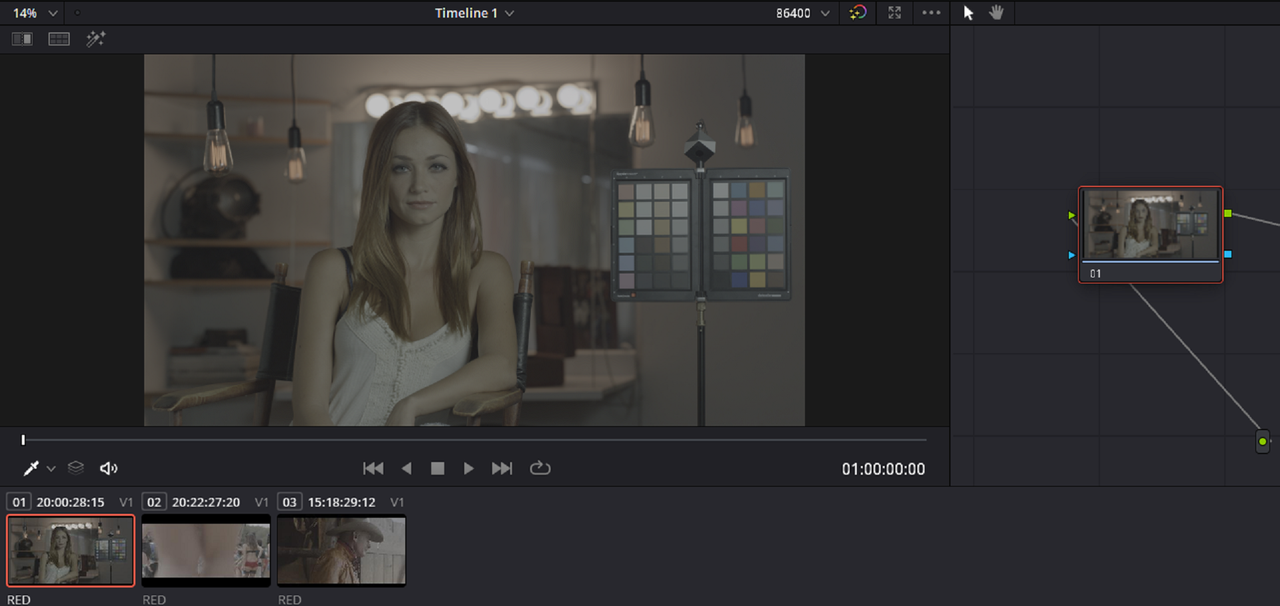1280x606 pixels.
Task: Click the layers stack icon below viewer
Action: click(76, 467)
